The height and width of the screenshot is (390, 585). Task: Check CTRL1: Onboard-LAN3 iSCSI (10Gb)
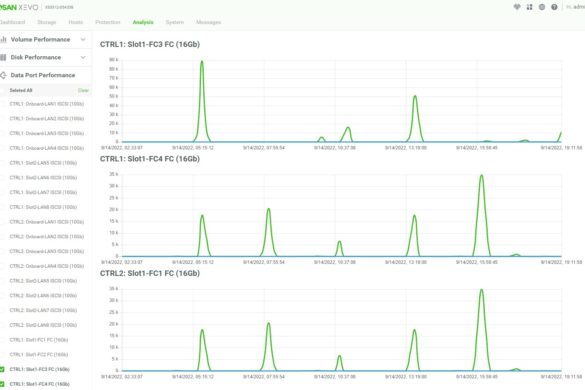(x=47, y=133)
